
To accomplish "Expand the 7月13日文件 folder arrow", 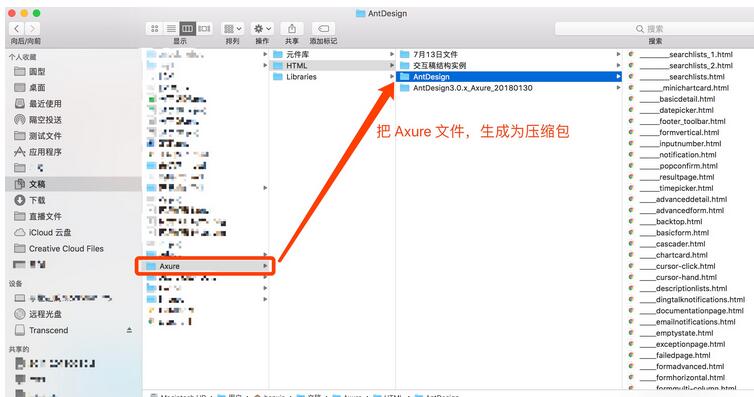I will point(618,54).
